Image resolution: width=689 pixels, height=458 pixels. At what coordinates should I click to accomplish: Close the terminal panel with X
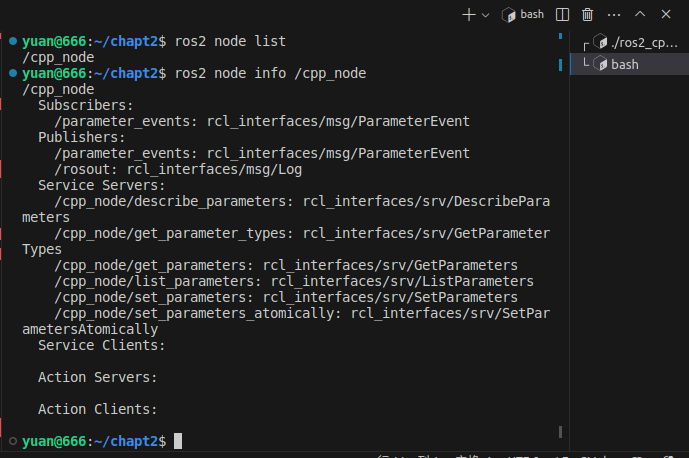coord(666,14)
